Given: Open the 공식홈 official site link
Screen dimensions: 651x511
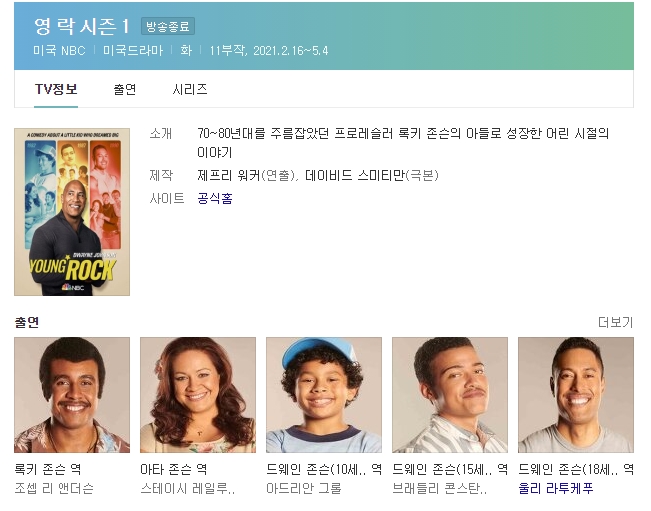Looking at the screenshot, I should pyautogui.click(x=215, y=198).
